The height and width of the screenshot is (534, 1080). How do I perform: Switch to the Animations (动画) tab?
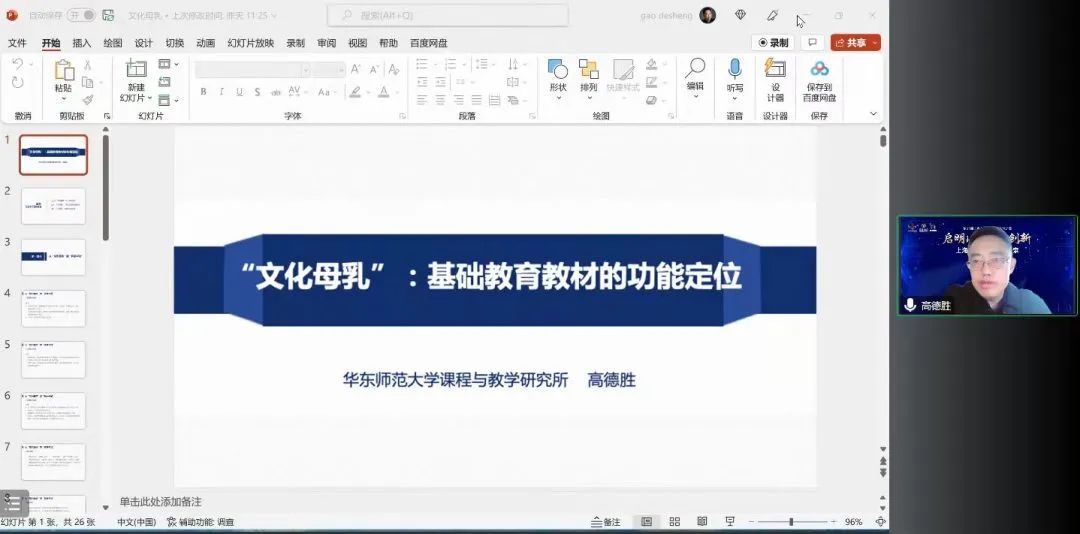pos(205,43)
